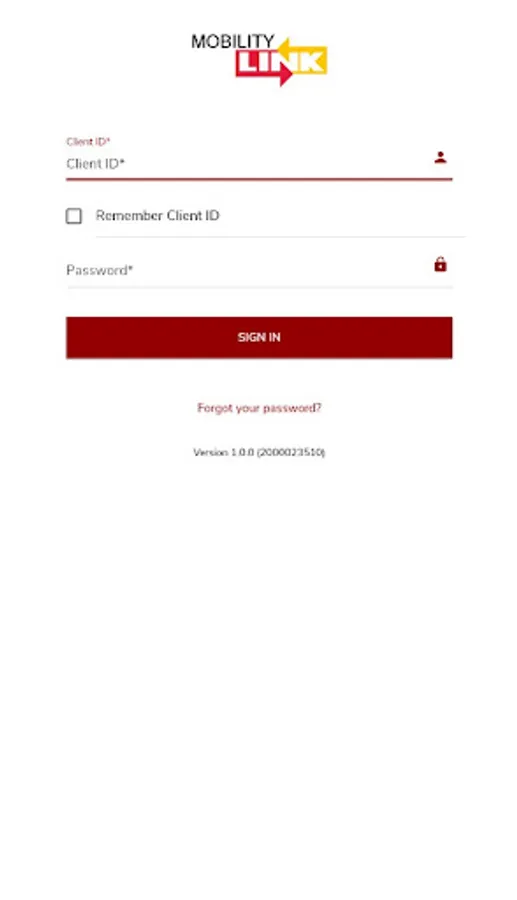The image size is (517, 900).
Task: Click the divider below Remember Client ID
Action: (280, 236)
